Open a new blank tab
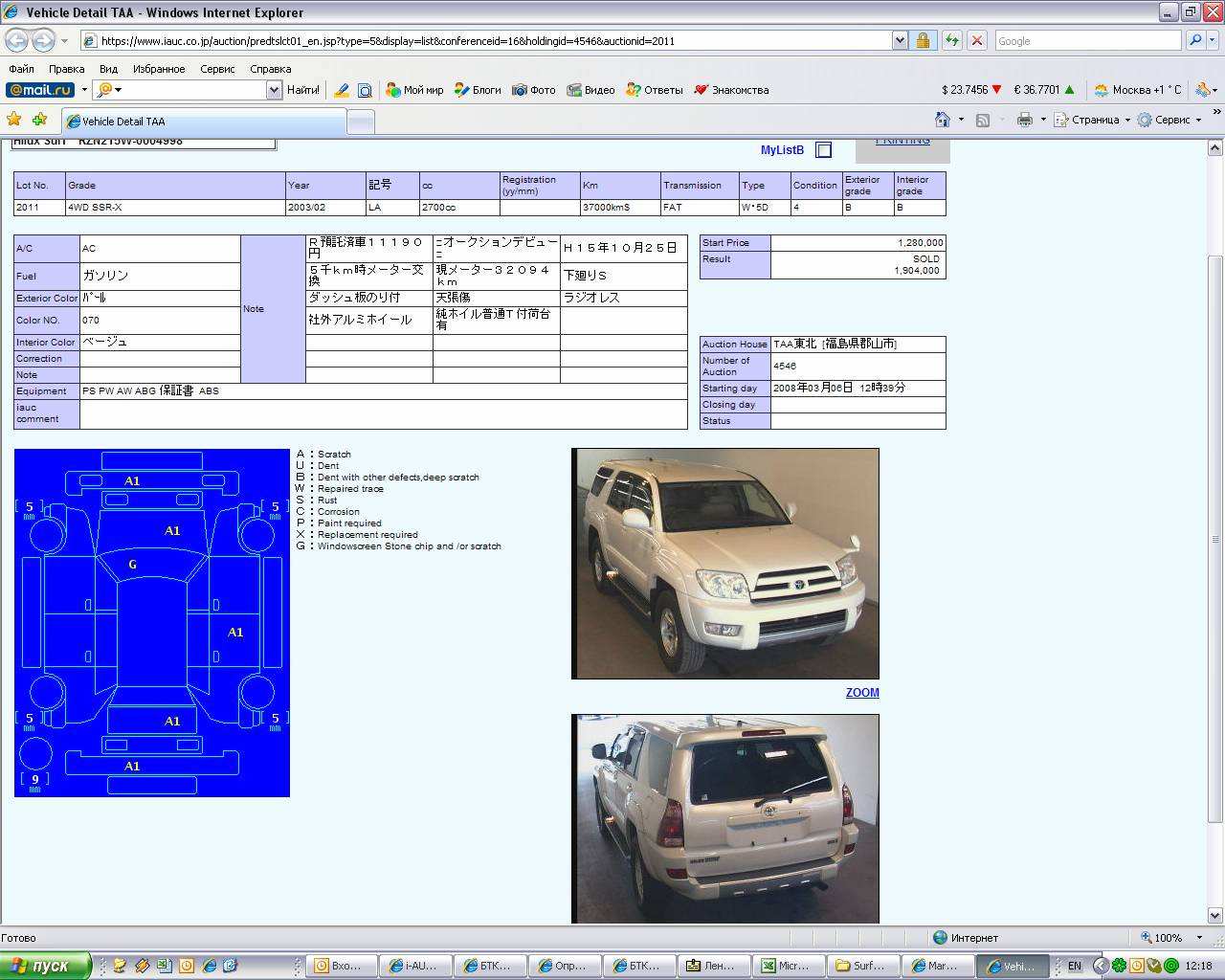This screenshot has width=1225, height=980. 360,122
